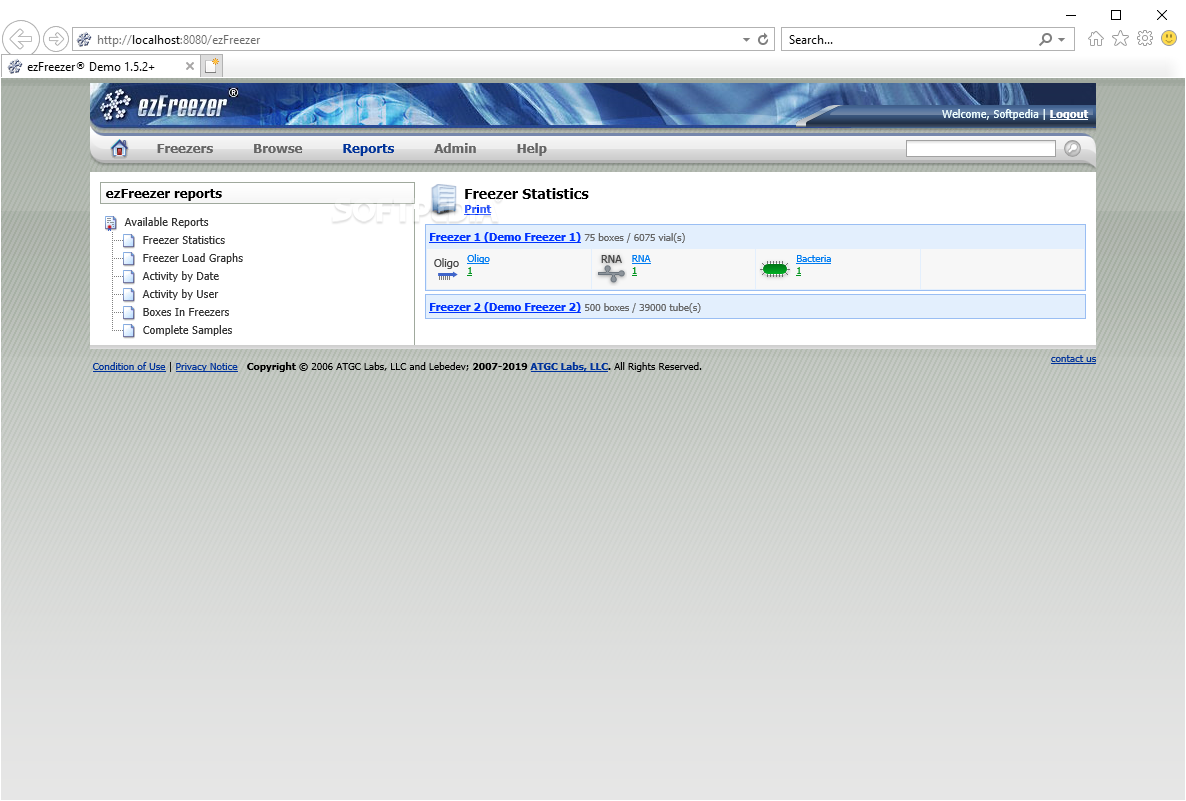
Task: Click the 500 boxes / 39000 tube(s) text
Action: [642, 308]
